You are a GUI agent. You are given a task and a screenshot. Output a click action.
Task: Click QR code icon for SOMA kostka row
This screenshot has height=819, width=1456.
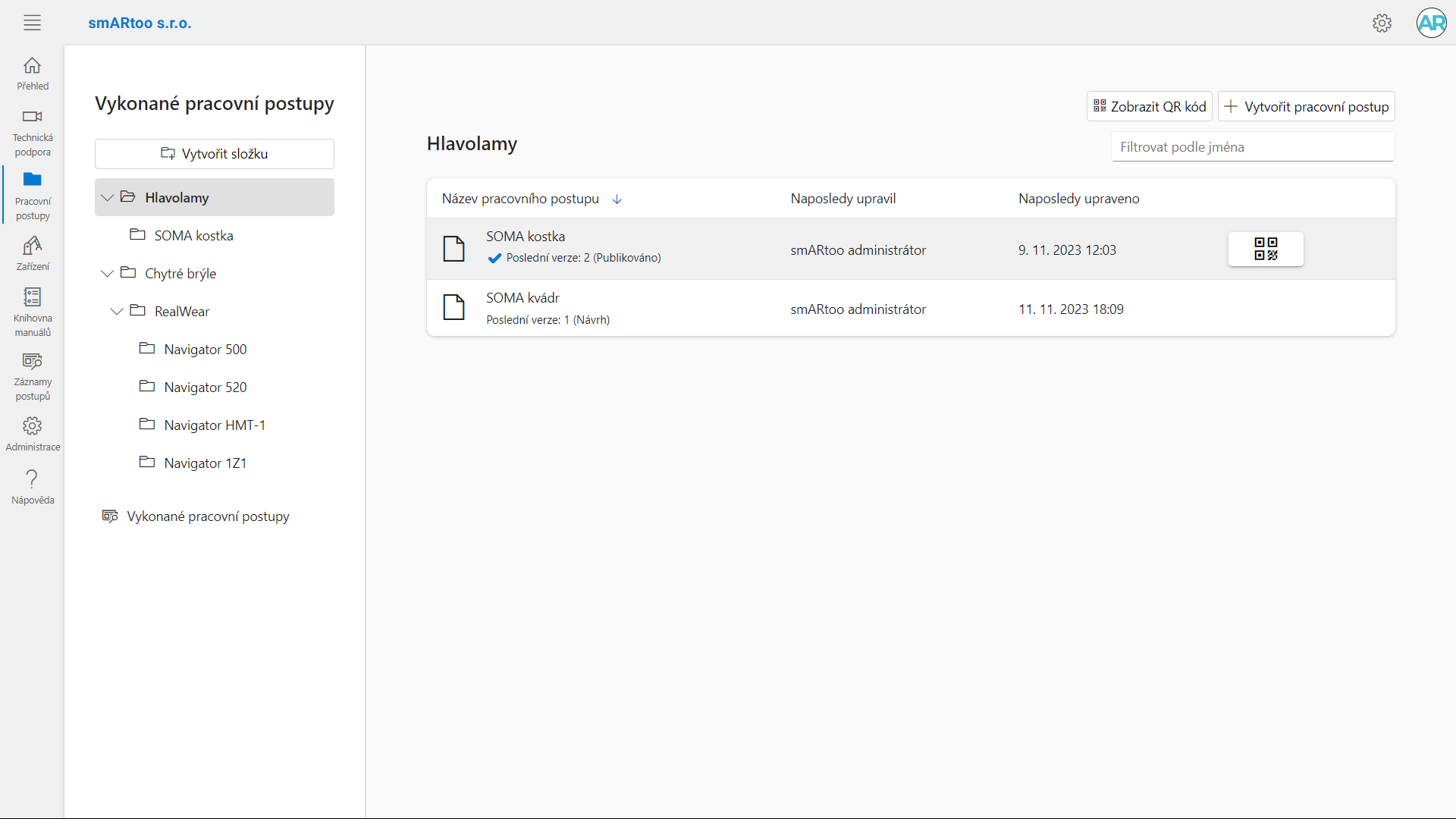[1266, 249]
